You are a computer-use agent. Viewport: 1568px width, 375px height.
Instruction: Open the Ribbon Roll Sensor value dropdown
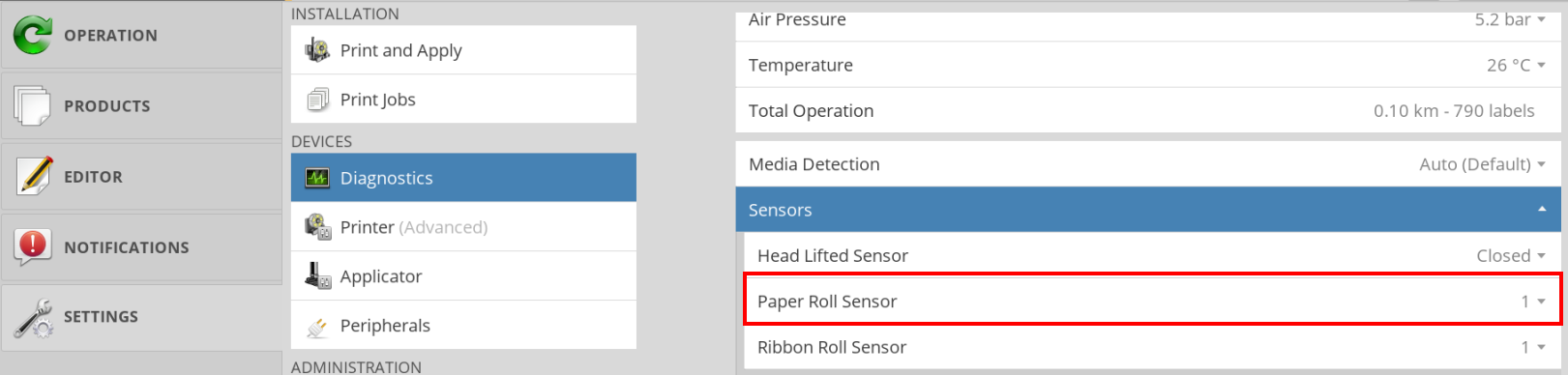point(1533,347)
